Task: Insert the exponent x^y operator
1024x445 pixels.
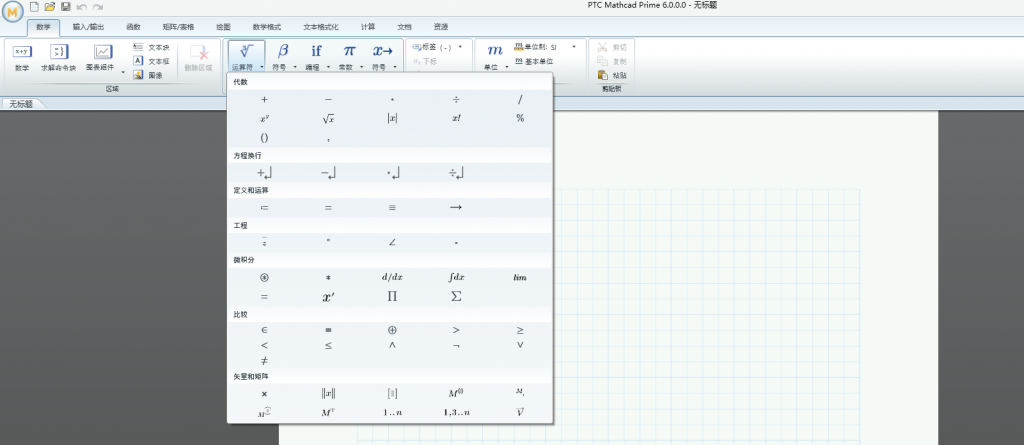Action: [x=264, y=119]
